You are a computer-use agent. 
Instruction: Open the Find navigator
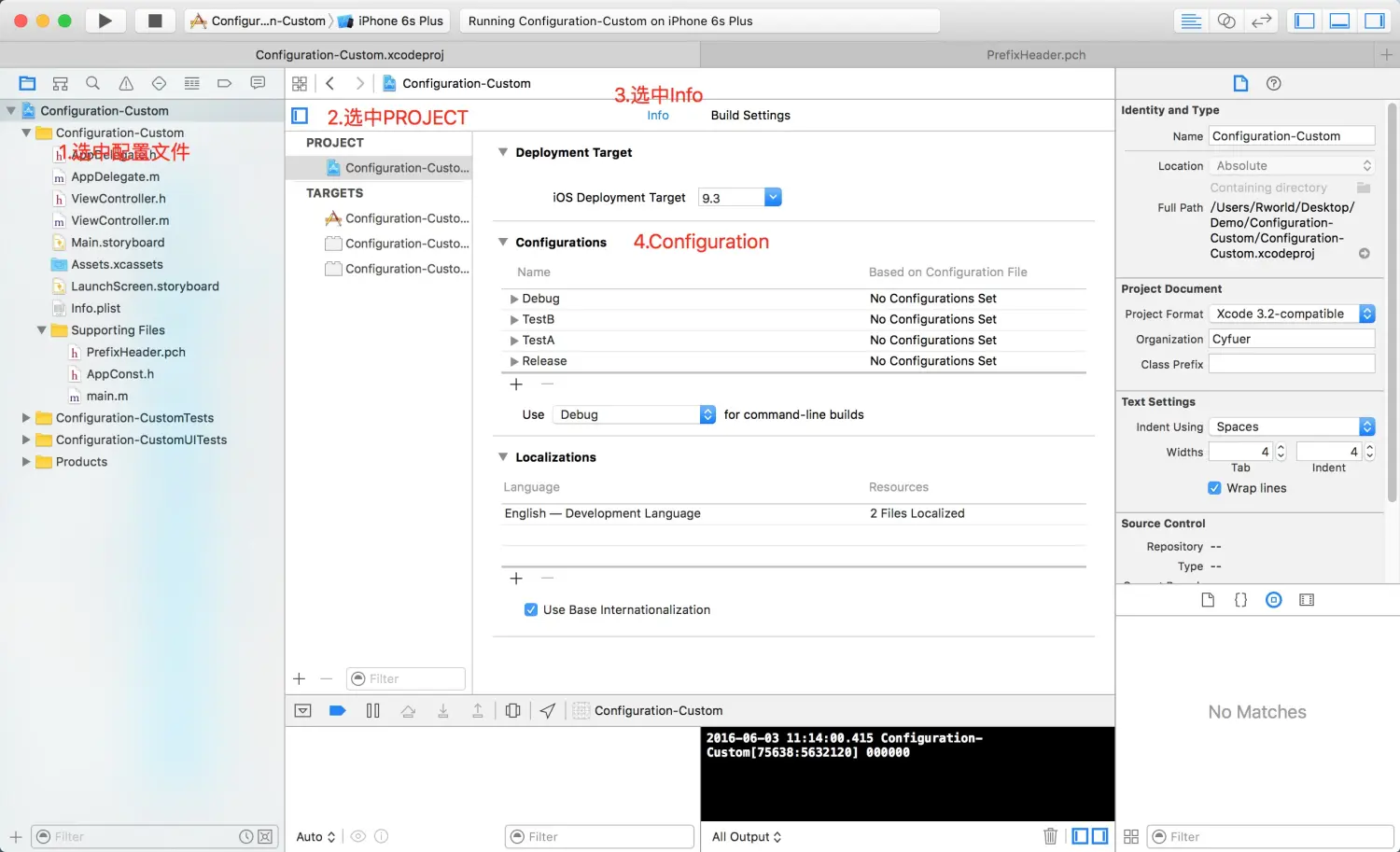tap(93, 83)
